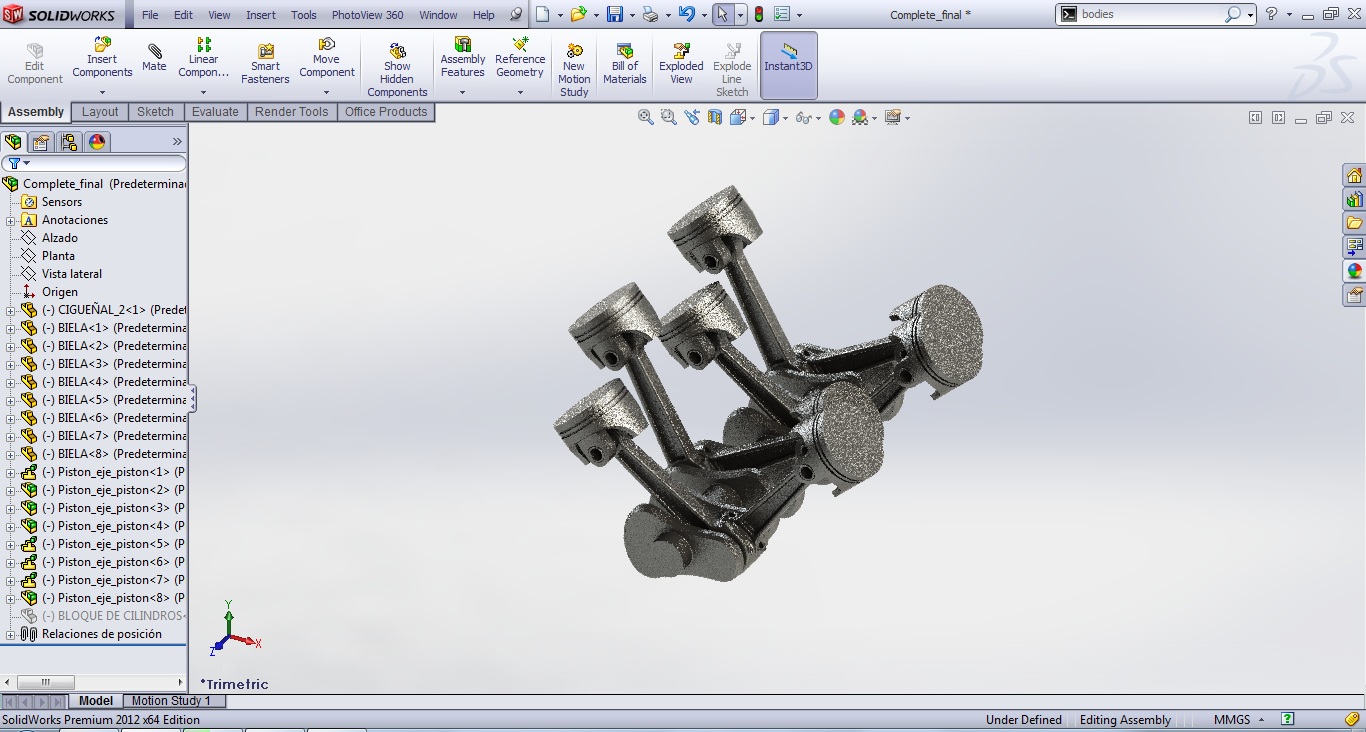The width and height of the screenshot is (1366, 732).
Task: Click the Zoom to Area icon
Action: click(x=669, y=117)
